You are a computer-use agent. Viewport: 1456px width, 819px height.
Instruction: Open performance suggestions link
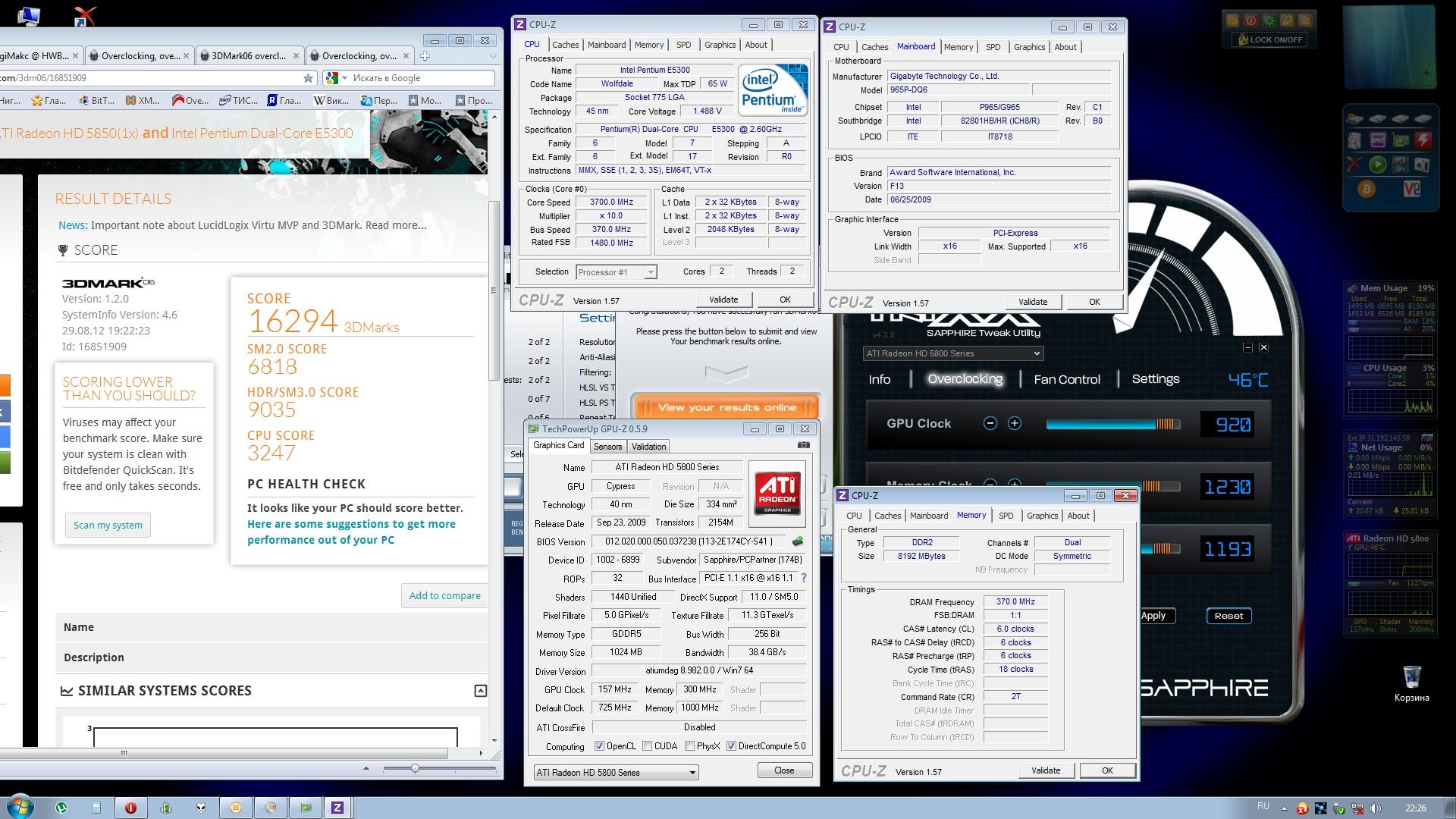(x=351, y=532)
